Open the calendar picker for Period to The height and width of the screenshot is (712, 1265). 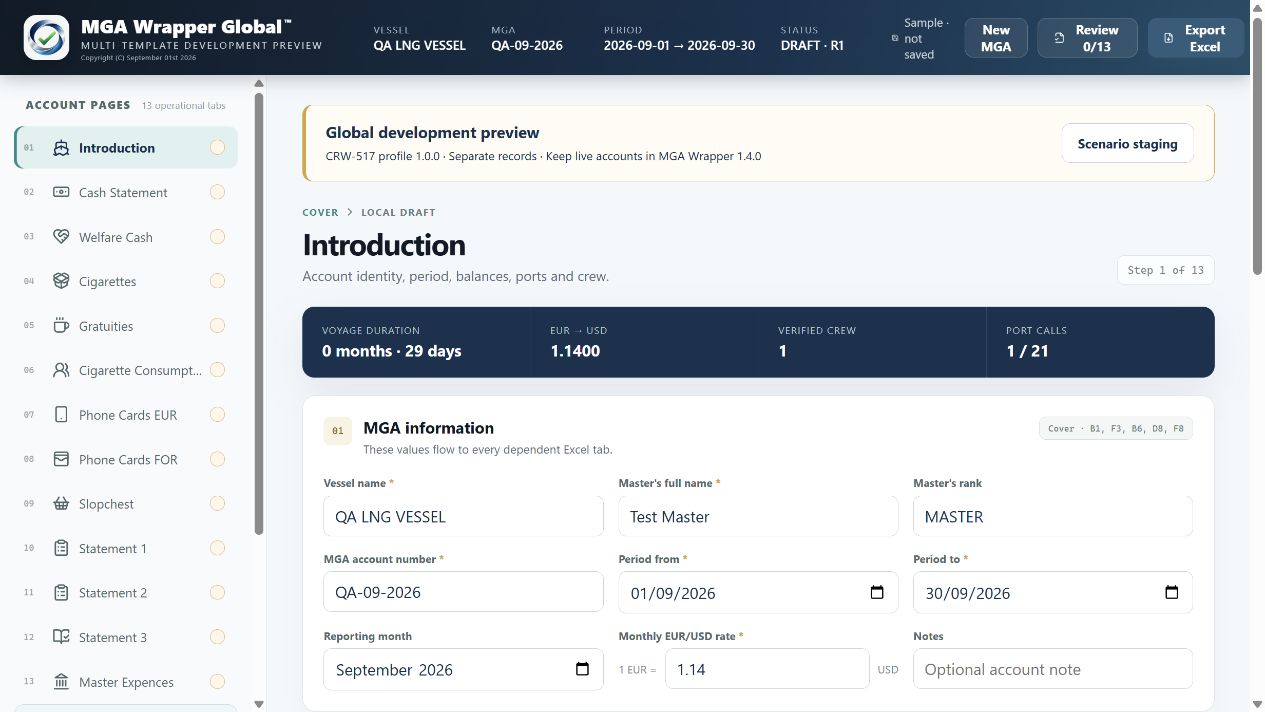1172,592
